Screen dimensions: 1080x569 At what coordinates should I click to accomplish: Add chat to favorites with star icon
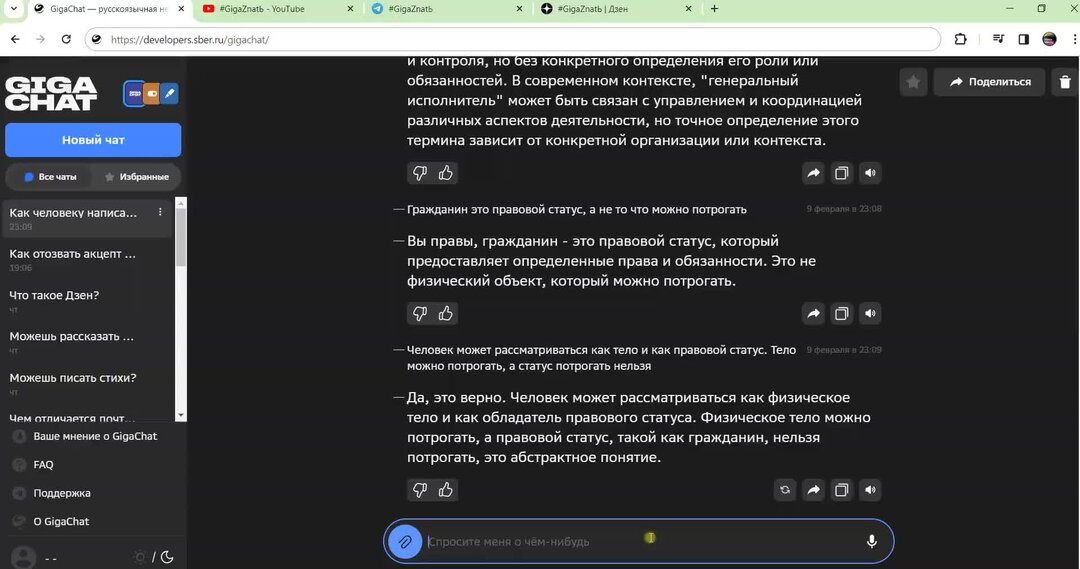tap(913, 82)
